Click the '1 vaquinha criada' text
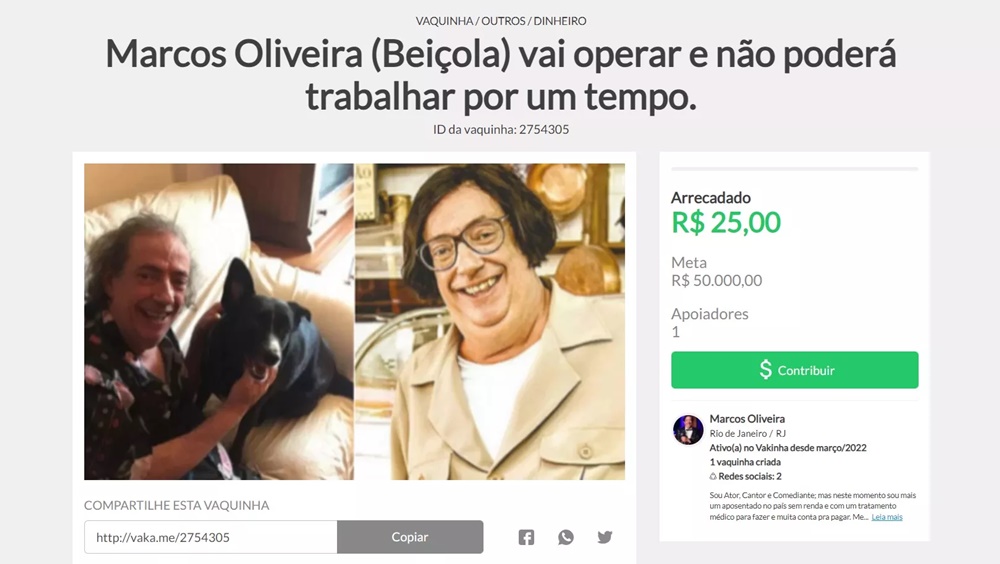Viewport: 1000px width, 564px height. click(745, 462)
